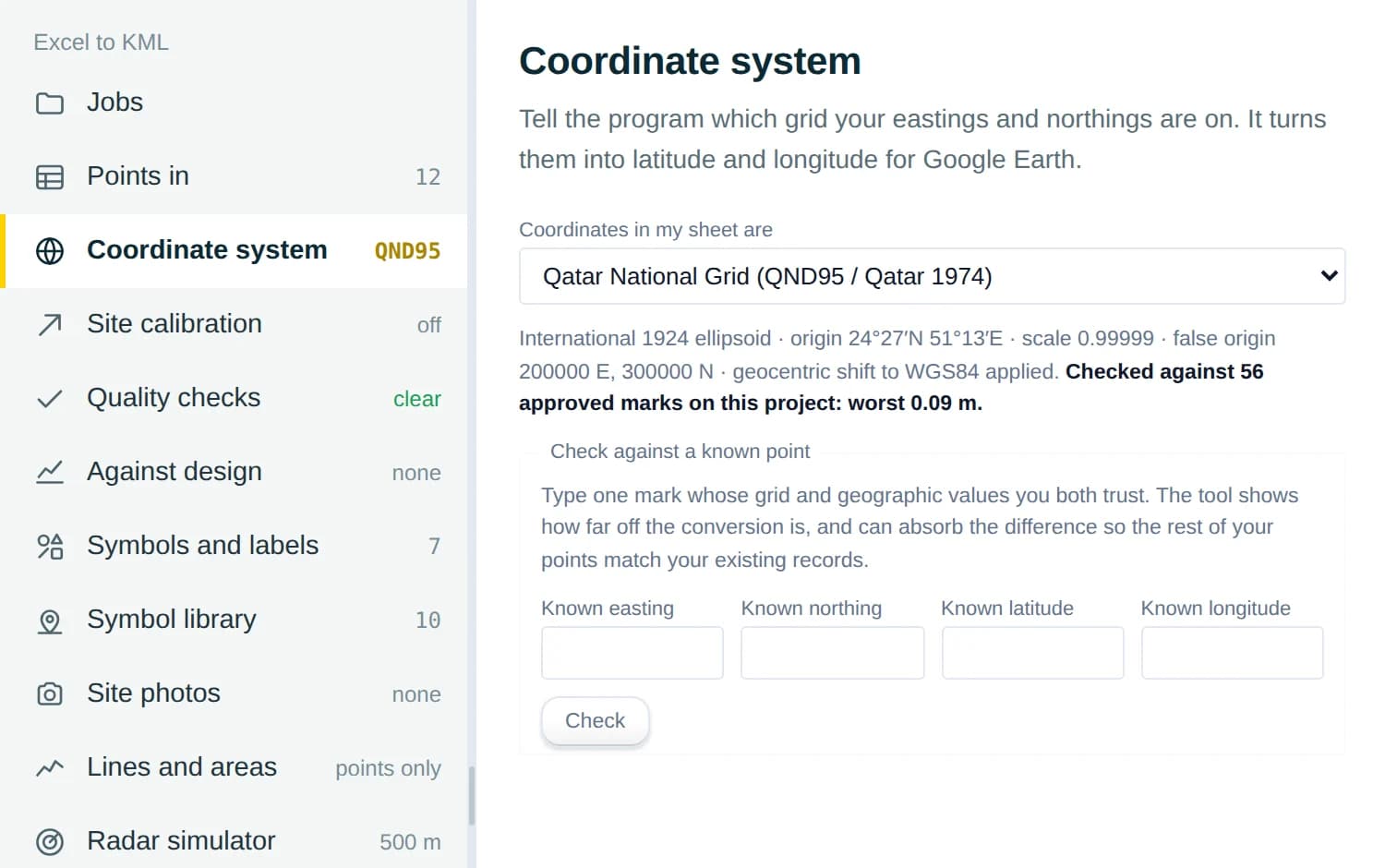Go to Points in
This screenshot has width=1385, height=868.
tap(234, 176)
